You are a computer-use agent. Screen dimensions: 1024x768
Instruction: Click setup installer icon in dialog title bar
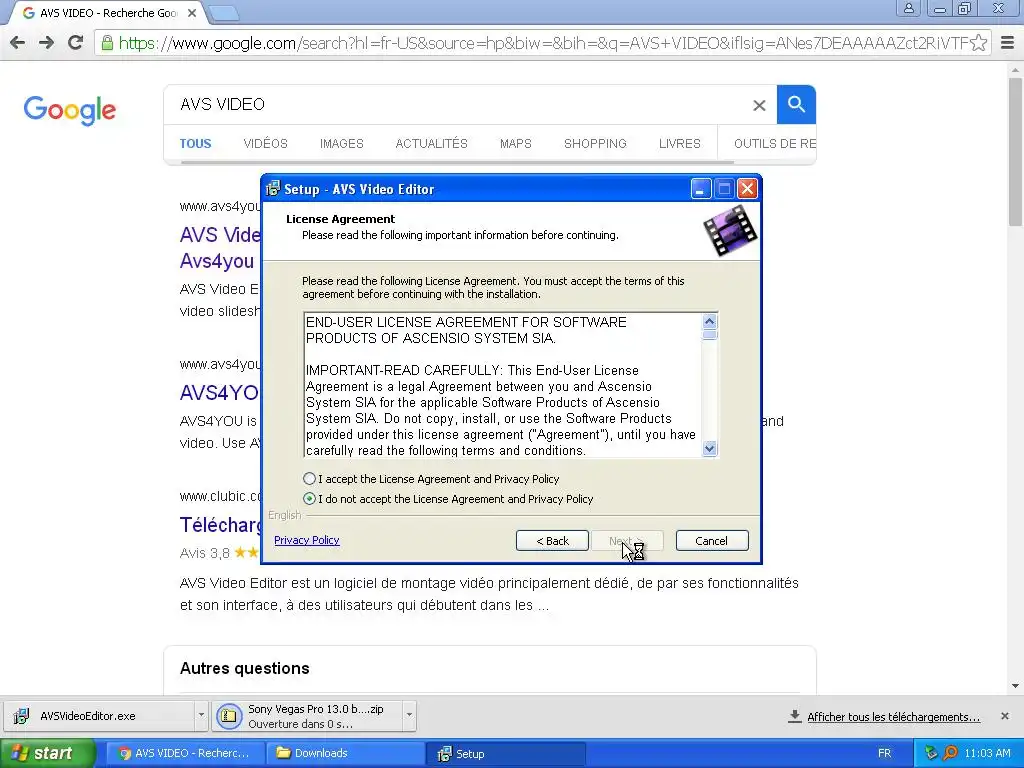pos(272,189)
